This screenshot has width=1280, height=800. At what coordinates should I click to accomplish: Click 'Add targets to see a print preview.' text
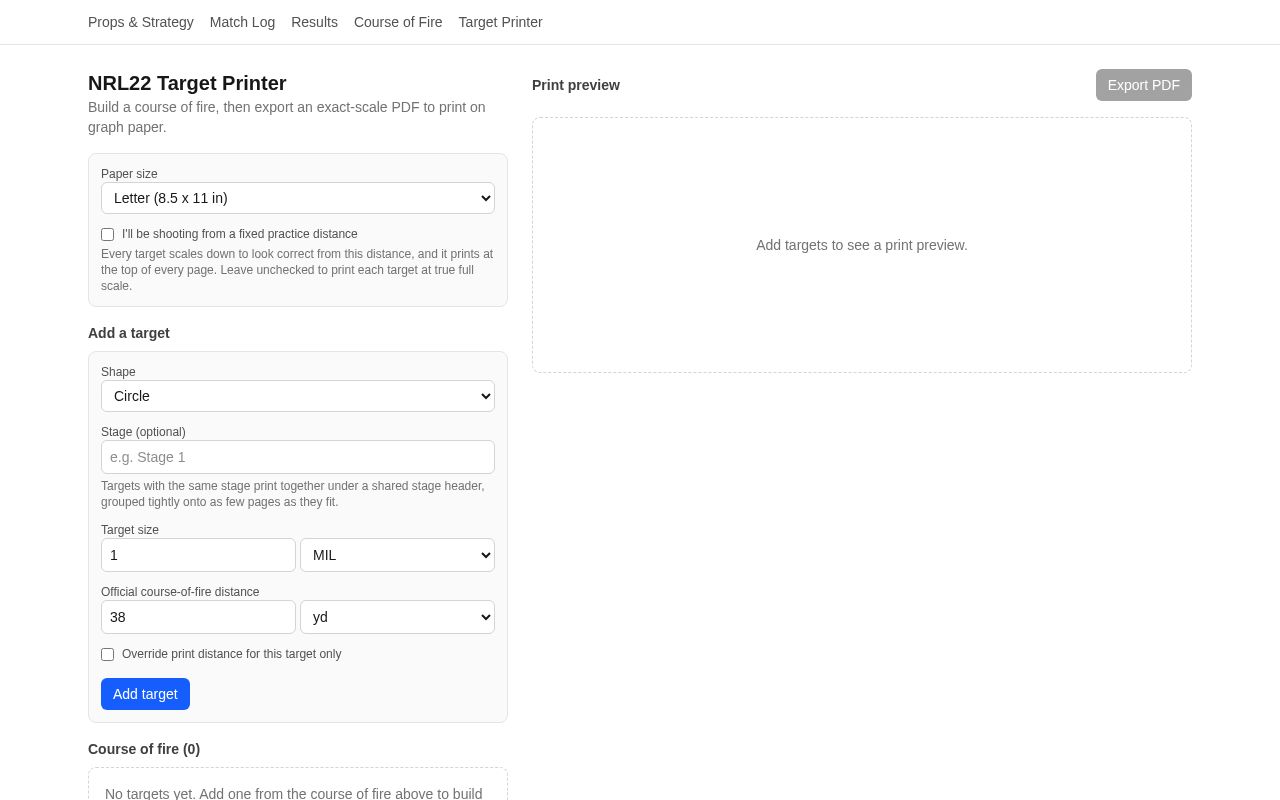click(862, 245)
